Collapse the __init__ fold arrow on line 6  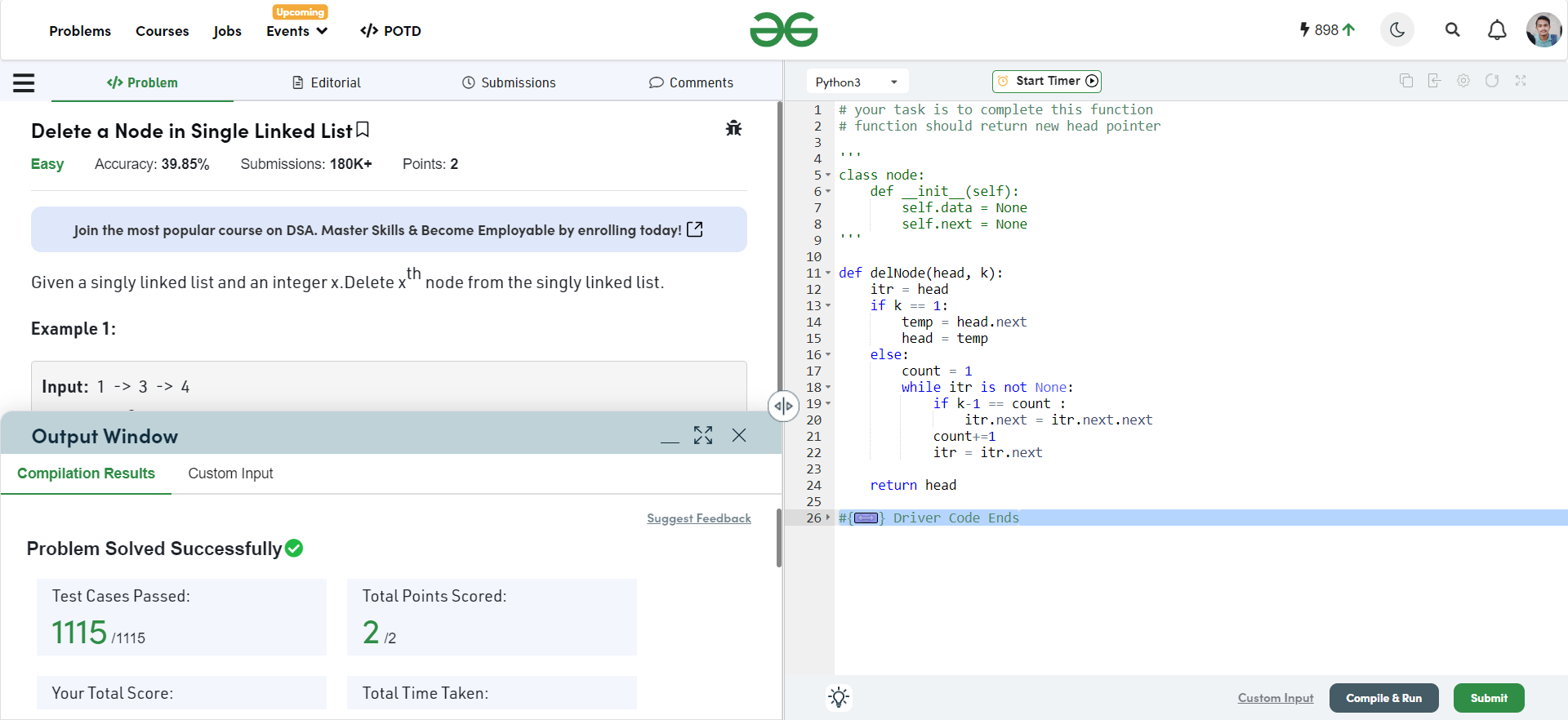(828, 191)
